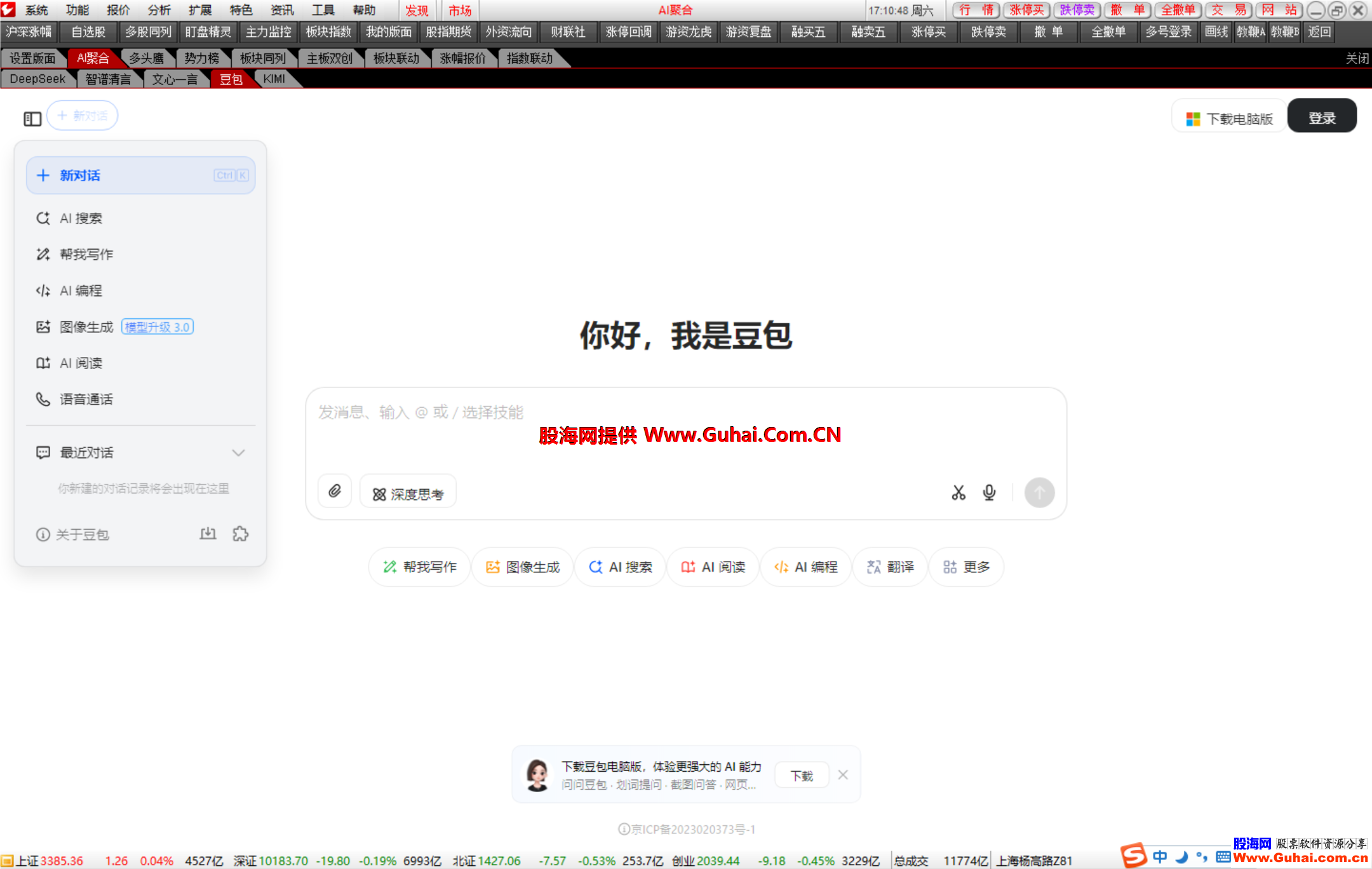
Task: Switch to the KIMI tab
Action: tap(274, 79)
